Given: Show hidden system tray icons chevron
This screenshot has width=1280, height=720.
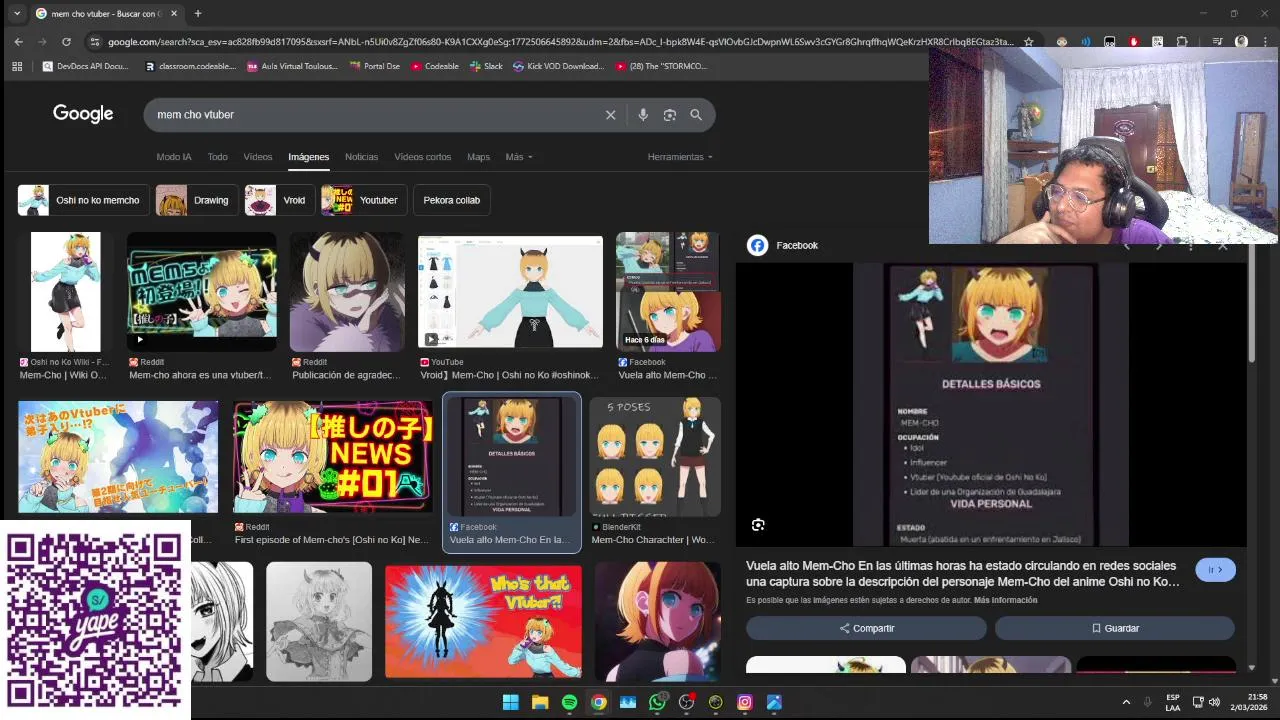Looking at the screenshot, I should [1126, 702].
